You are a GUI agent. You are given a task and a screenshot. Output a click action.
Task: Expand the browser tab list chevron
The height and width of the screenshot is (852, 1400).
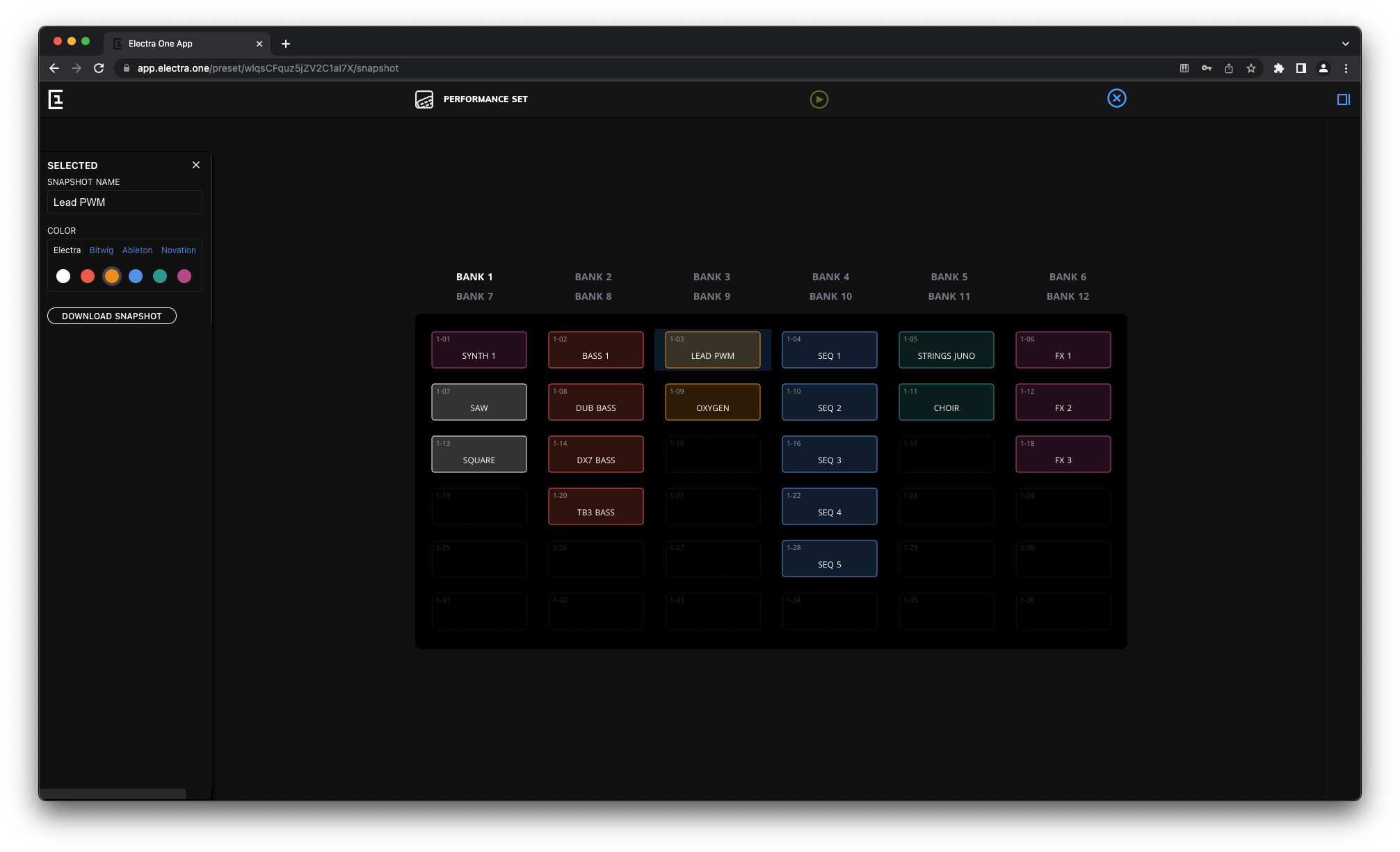1345,43
